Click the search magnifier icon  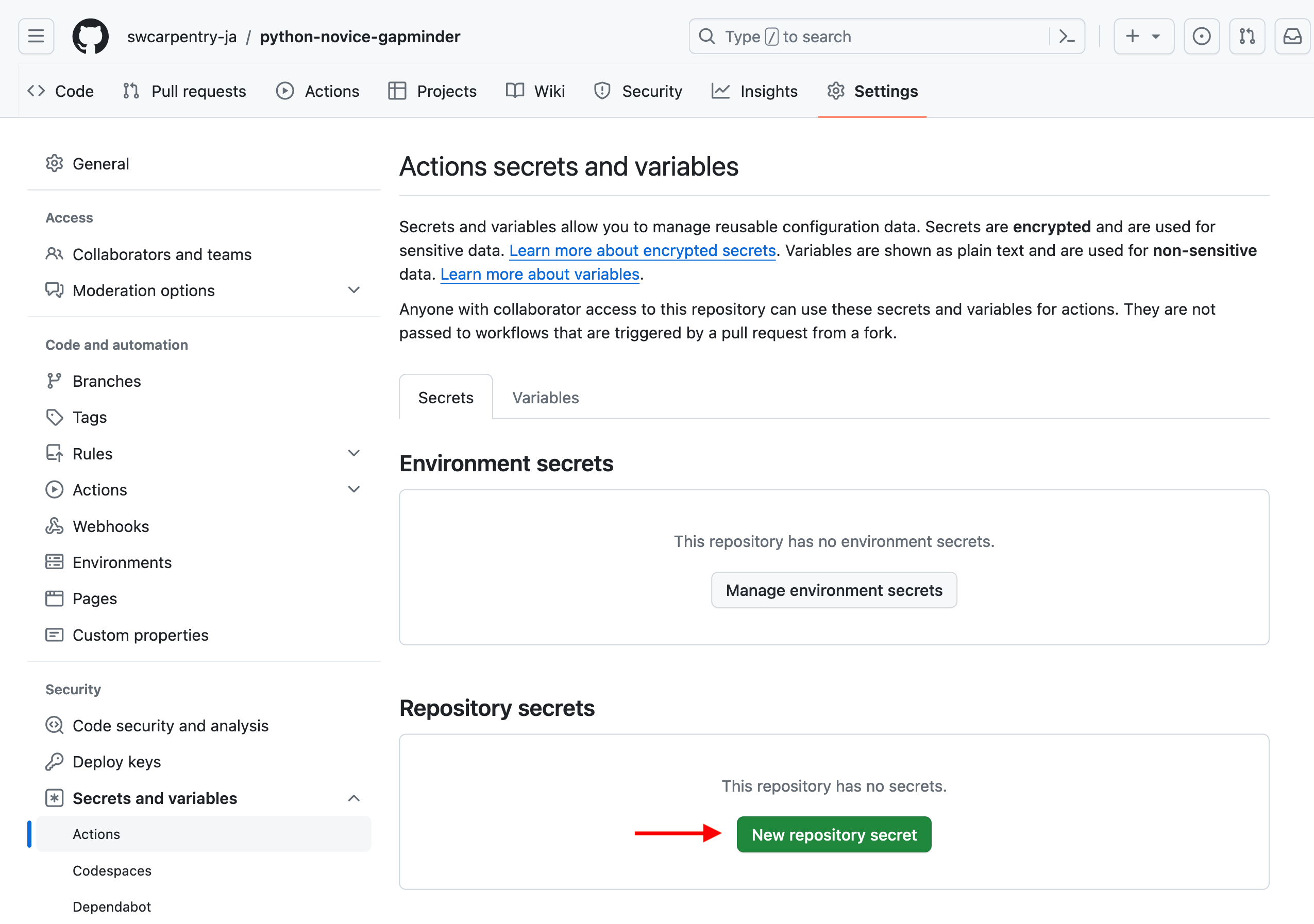pyautogui.click(x=707, y=37)
